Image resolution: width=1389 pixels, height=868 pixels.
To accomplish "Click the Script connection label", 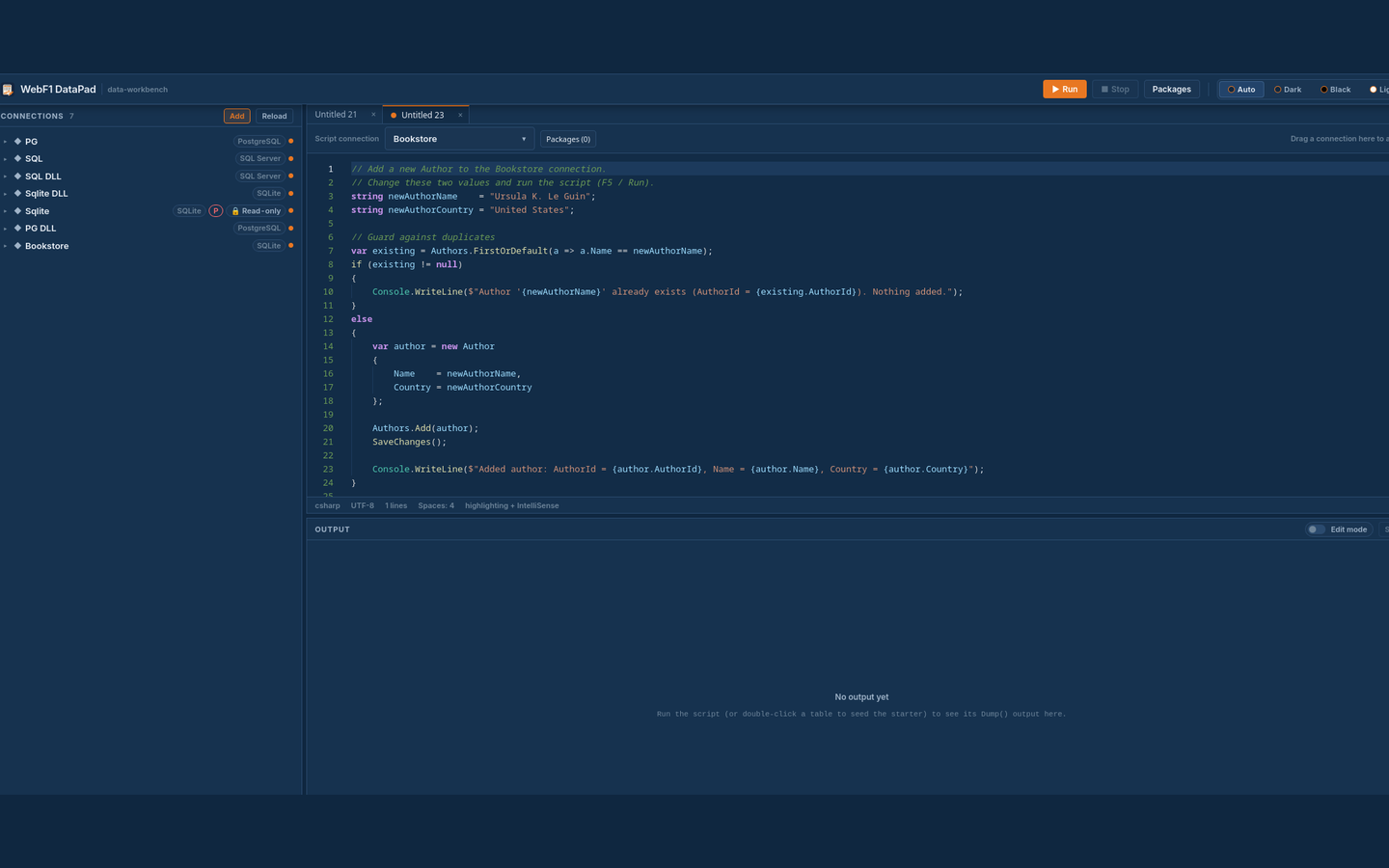I will (346, 139).
